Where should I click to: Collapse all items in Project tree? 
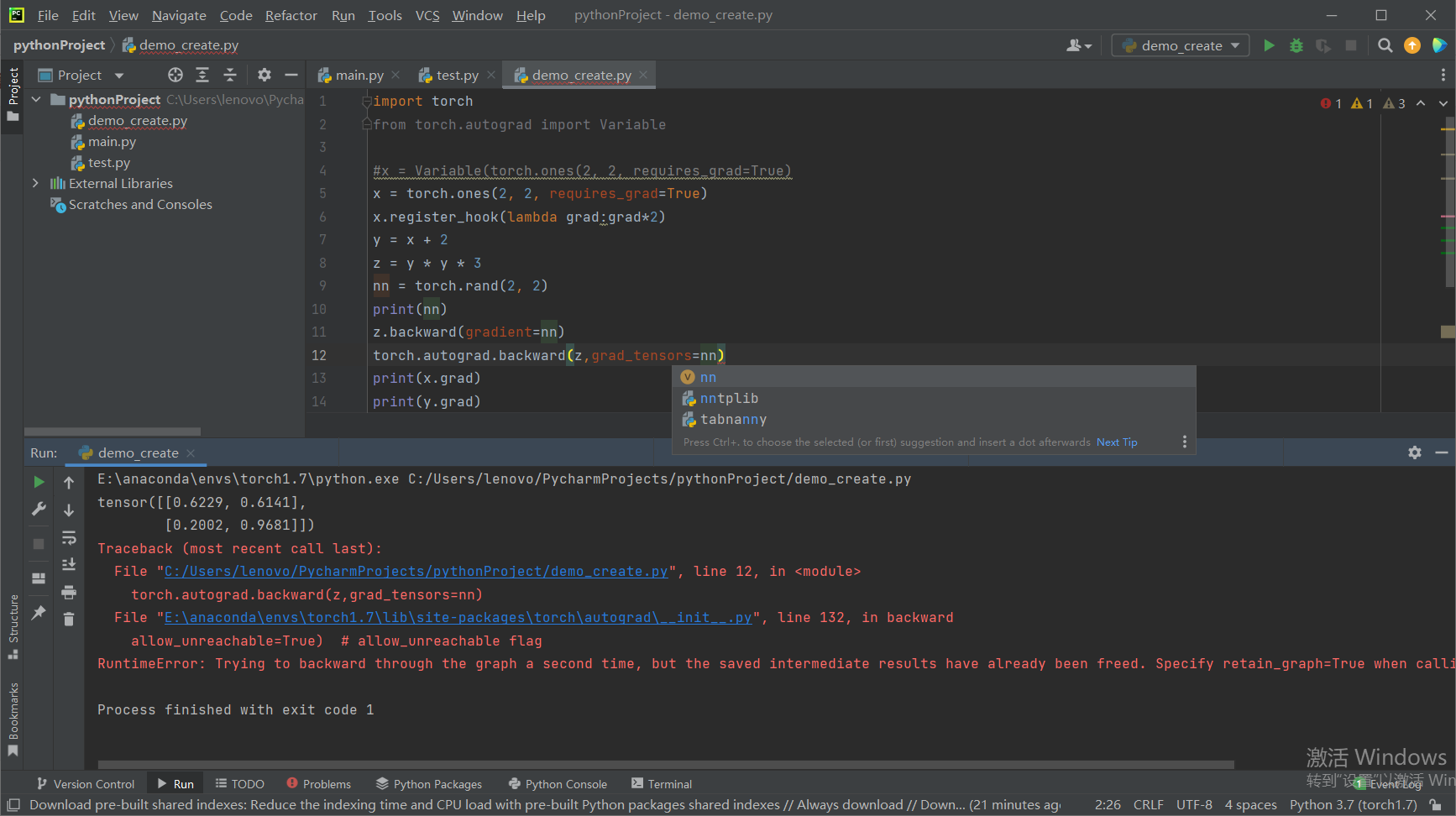pos(230,75)
